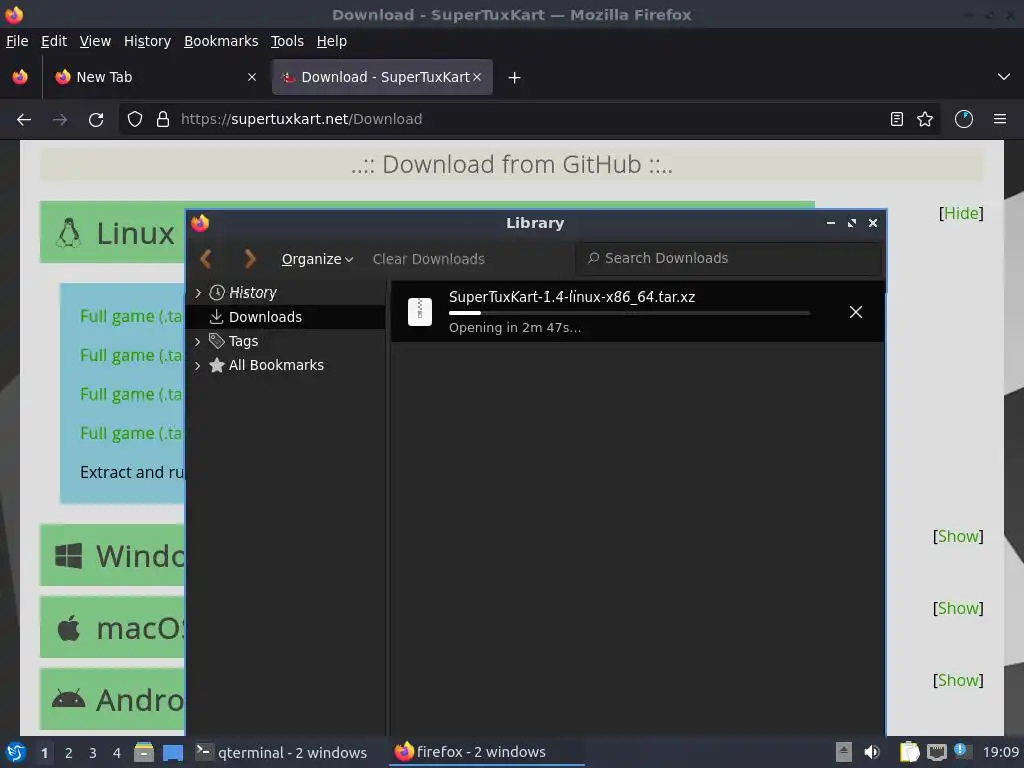This screenshot has height=768, width=1024.
Task: Expand the History tree node
Action: pyautogui.click(x=198, y=293)
